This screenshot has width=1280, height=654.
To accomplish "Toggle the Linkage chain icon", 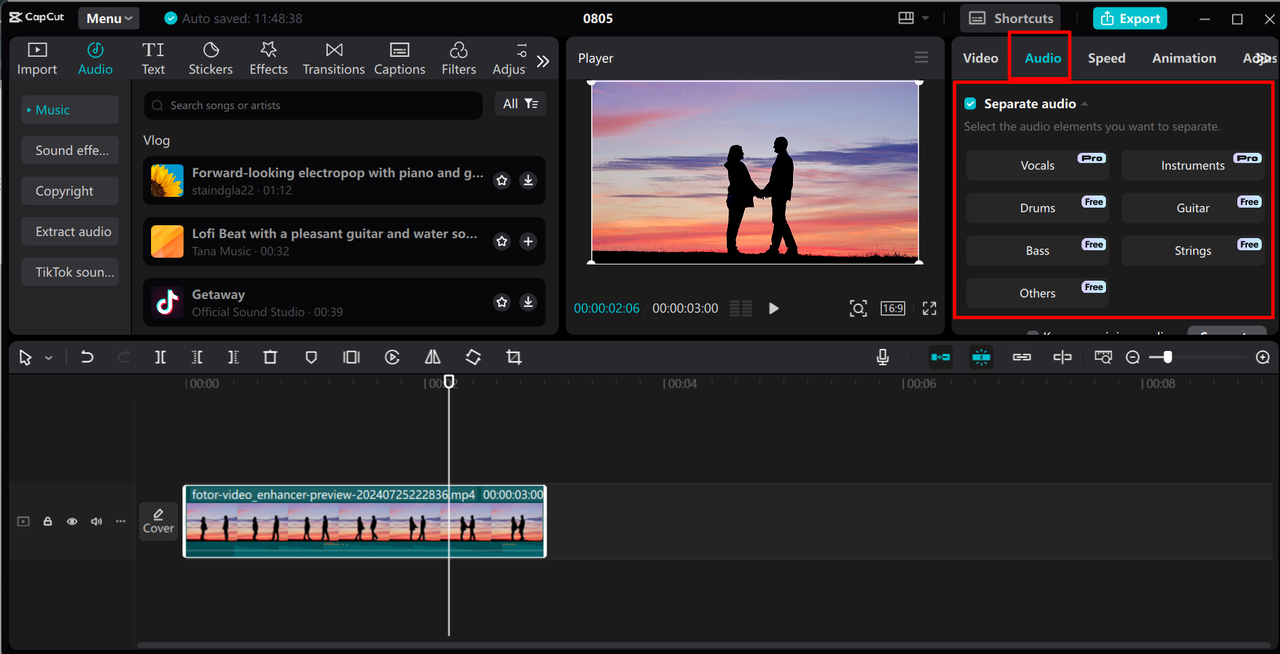I will click(x=1022, y=357).
